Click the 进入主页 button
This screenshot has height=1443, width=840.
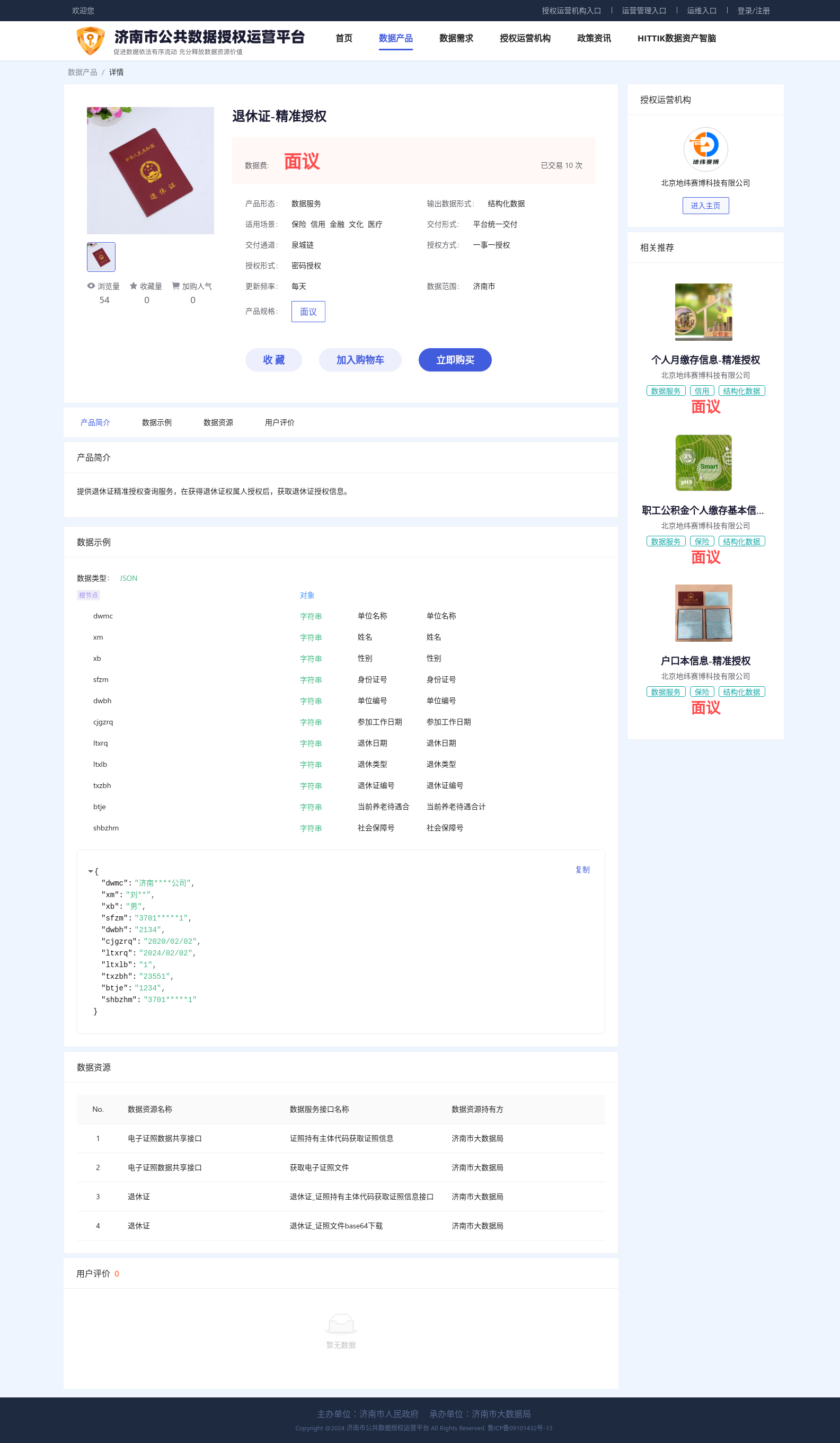coord(705,206)
